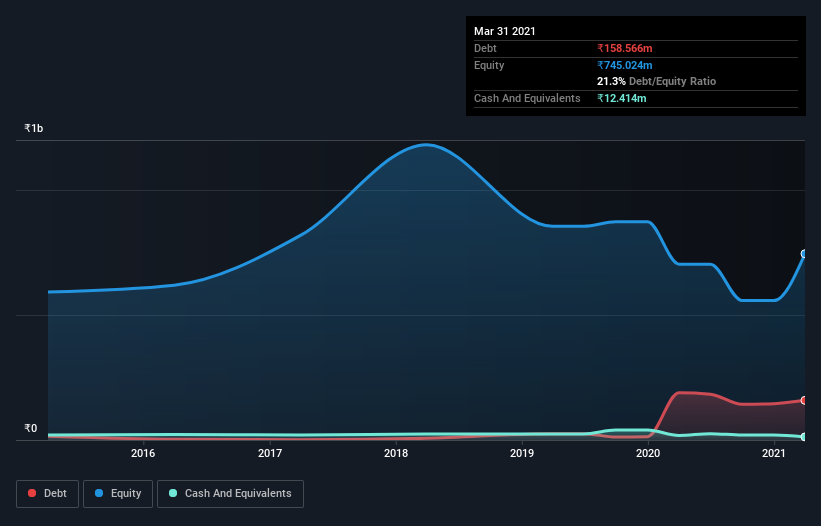Click the red Debt legend dot
The height and width of the screenshot is (526, 821).
tap(32, 493)
